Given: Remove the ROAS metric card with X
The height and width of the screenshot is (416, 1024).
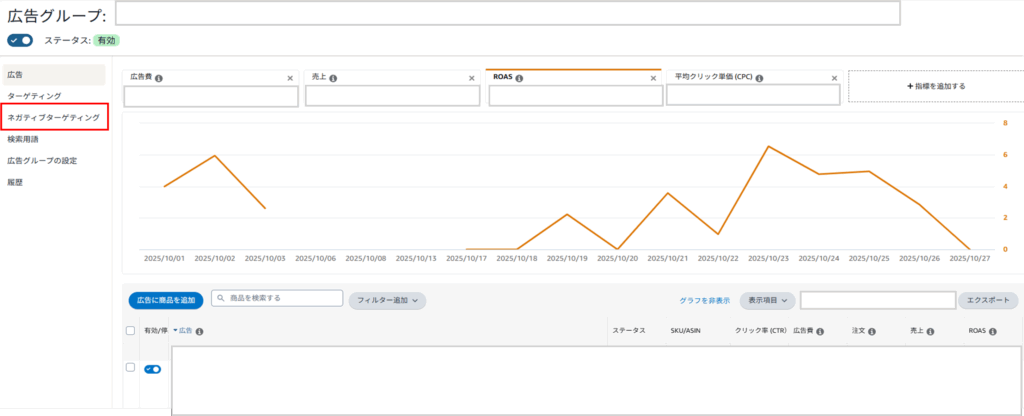Looking at the screenshot, I should 653,77.
